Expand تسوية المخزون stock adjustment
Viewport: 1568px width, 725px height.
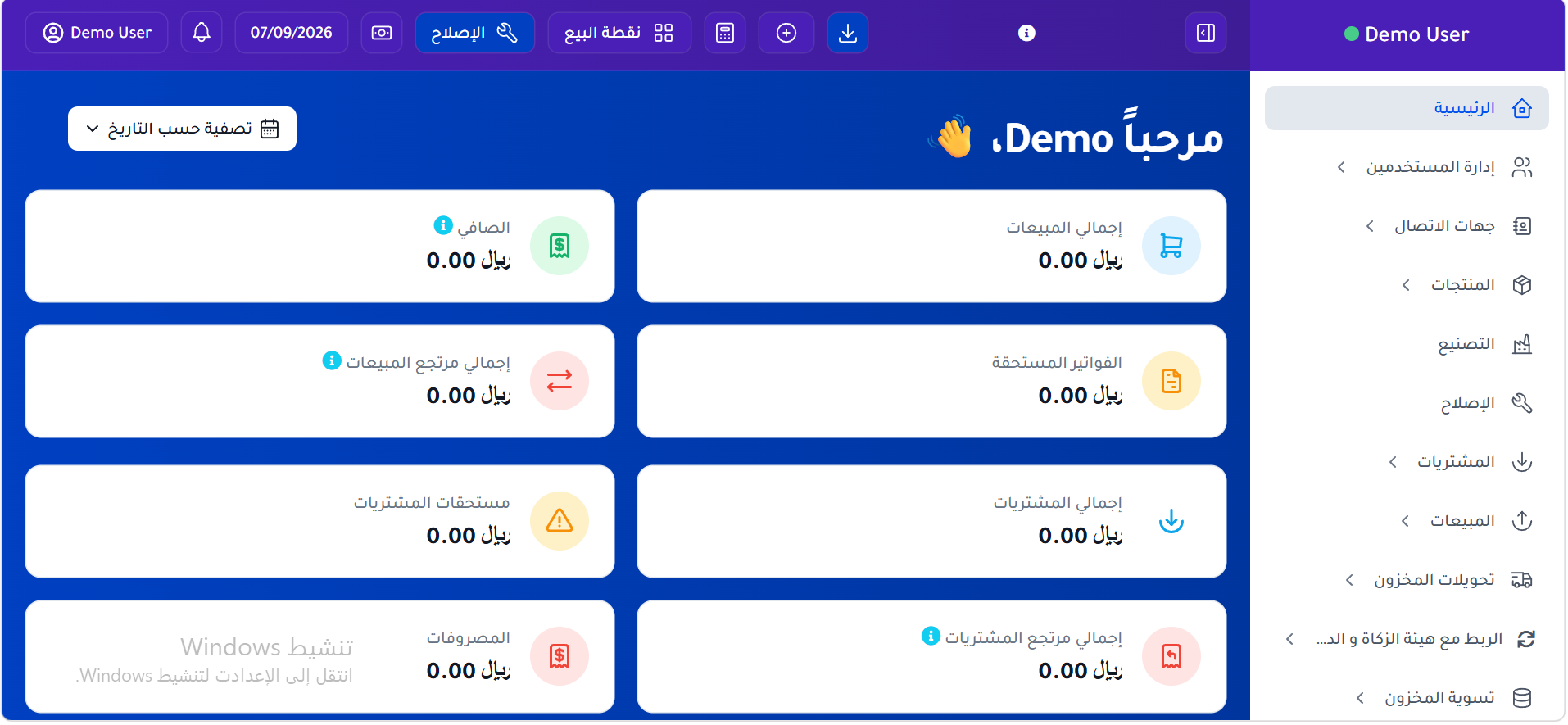(x=1407, y=698)
